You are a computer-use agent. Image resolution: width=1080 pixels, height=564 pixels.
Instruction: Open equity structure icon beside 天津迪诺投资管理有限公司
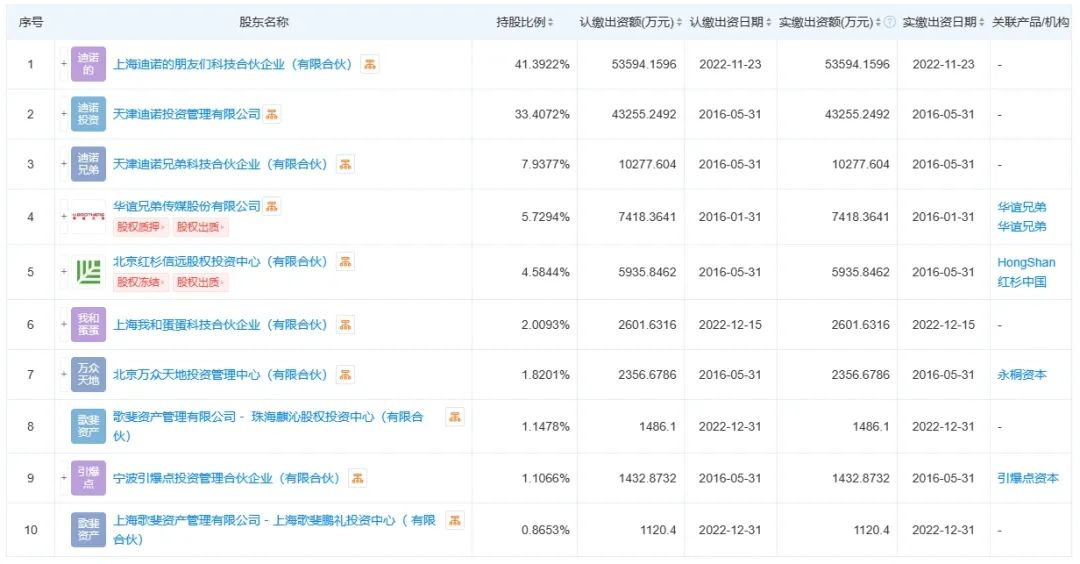[x=272, y=114]
